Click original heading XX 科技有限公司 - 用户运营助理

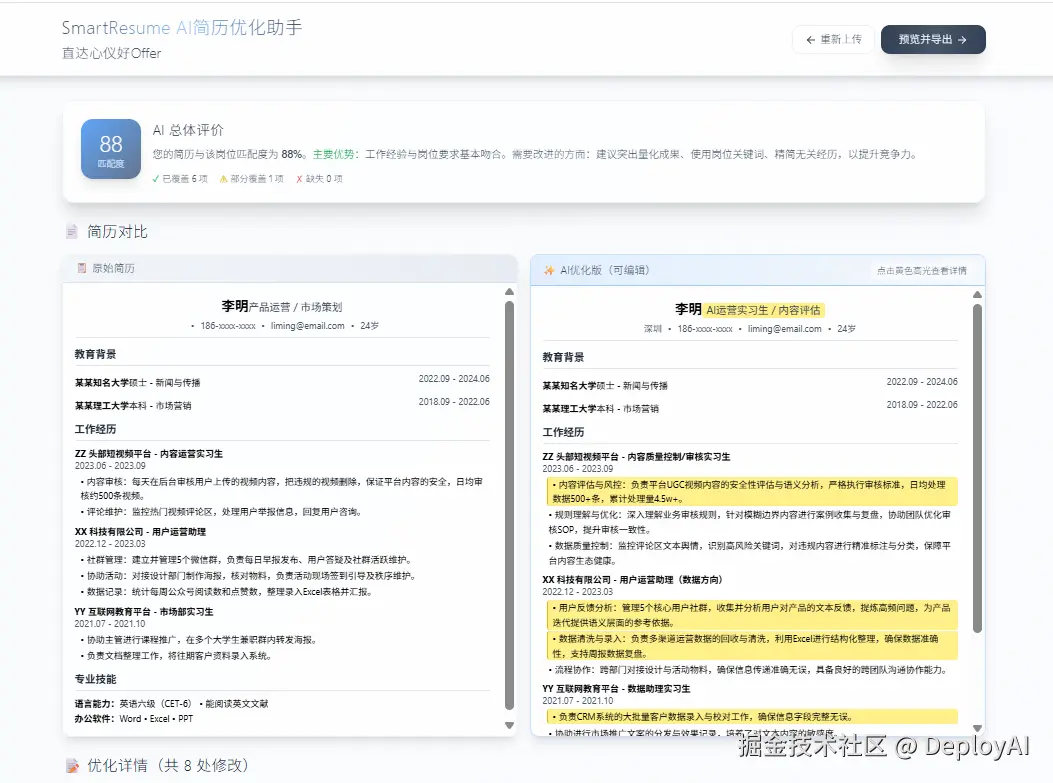click(140, 532)
